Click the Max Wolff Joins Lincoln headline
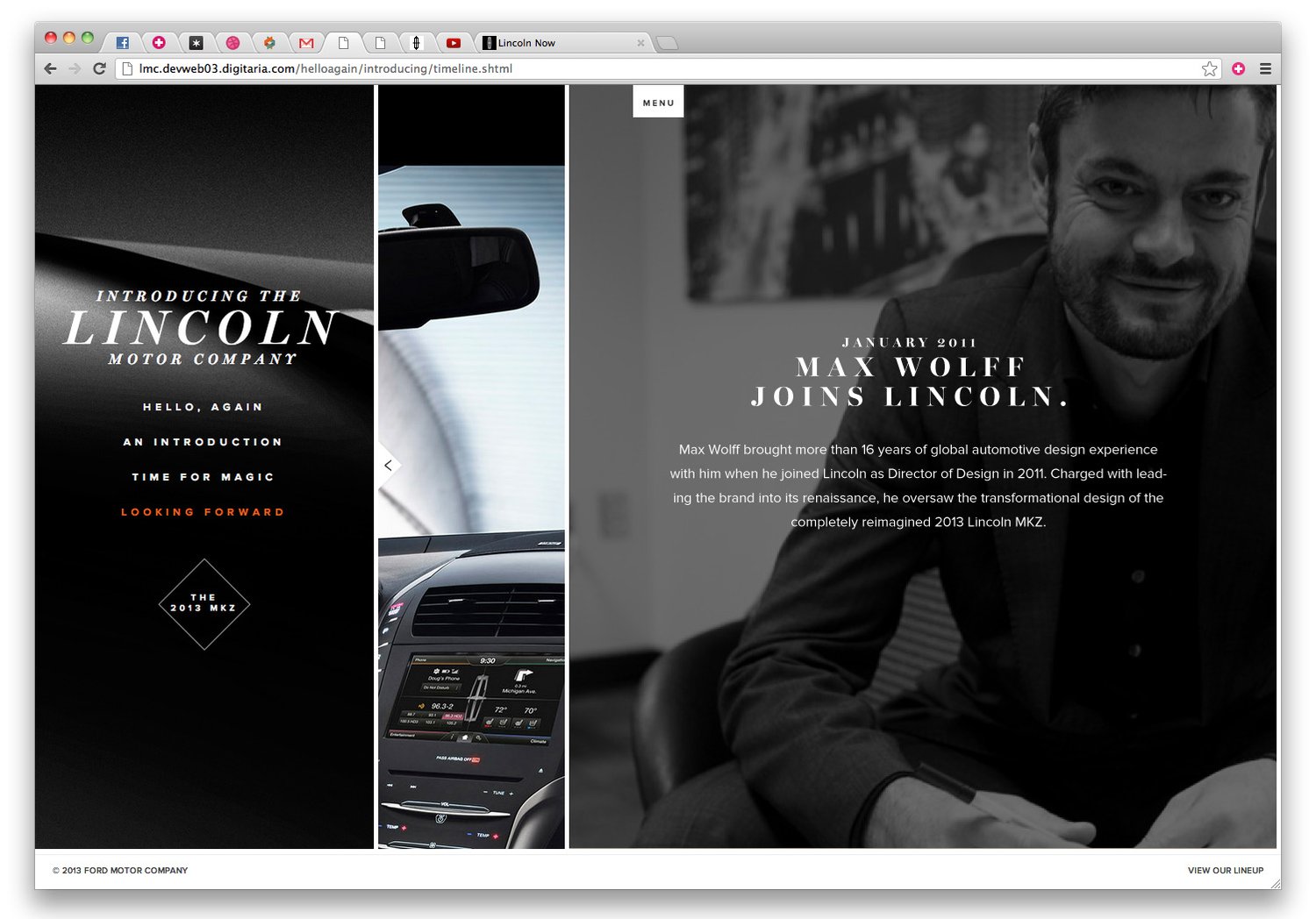The width and height of the screenshot is (1316, 919). click(x=909, y=381)
